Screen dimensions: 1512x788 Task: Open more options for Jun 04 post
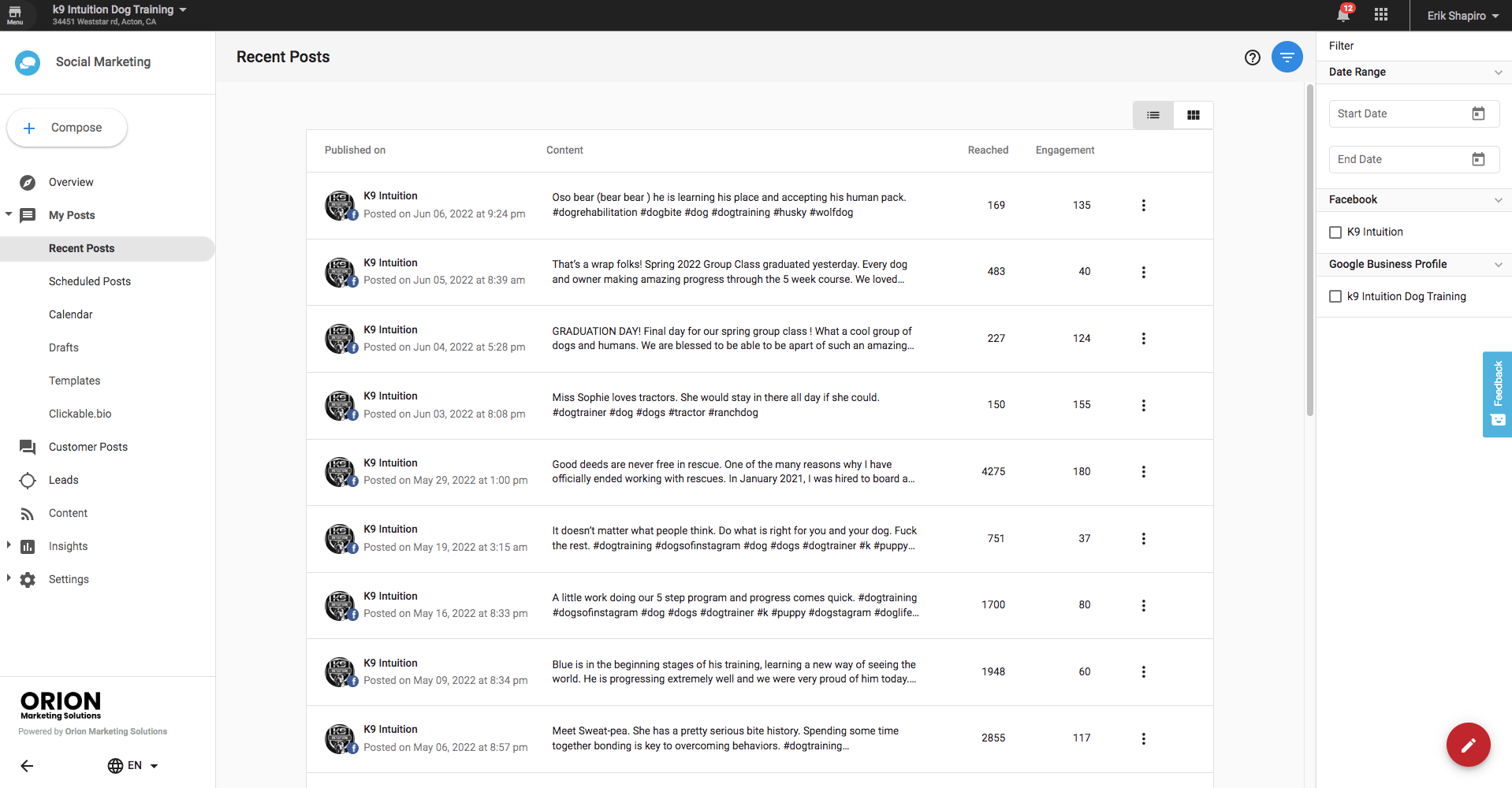1144,339
